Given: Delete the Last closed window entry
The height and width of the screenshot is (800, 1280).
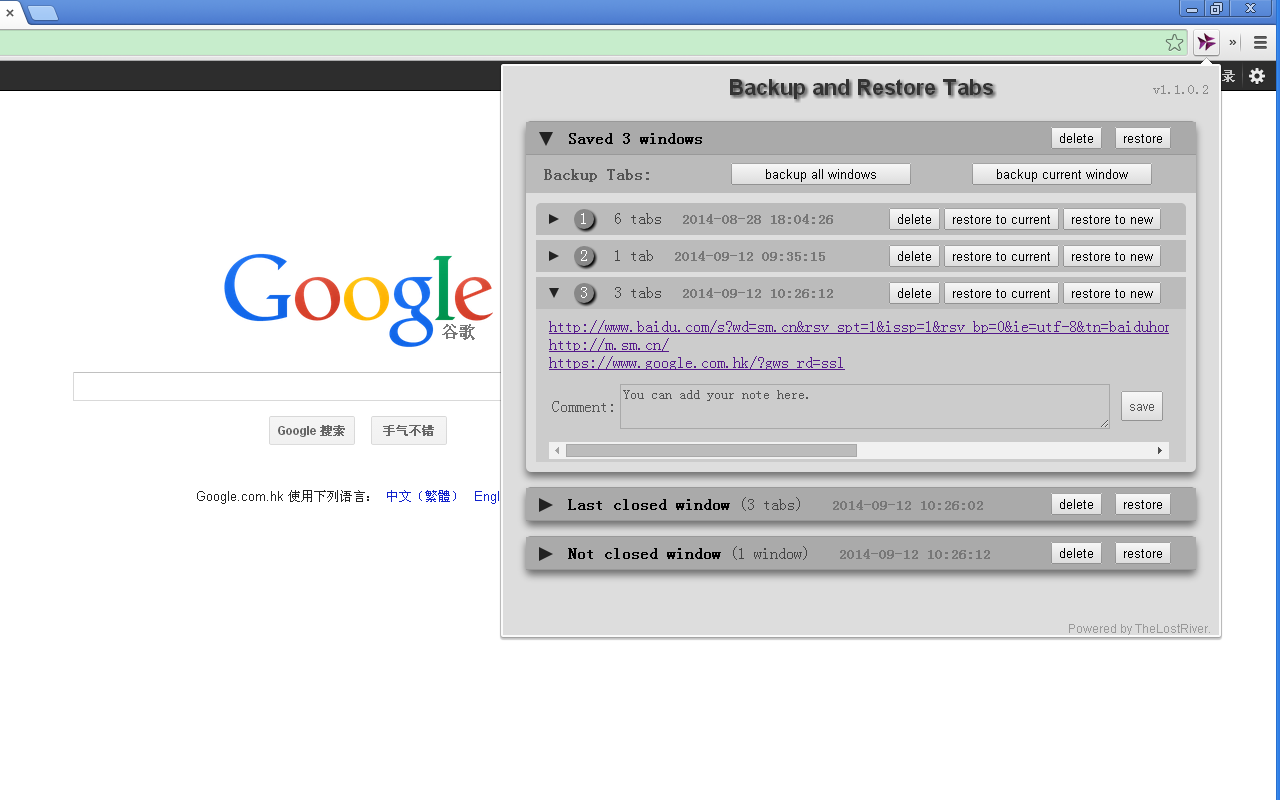Looking at the screenshot, I should (x=1076, y=504).
